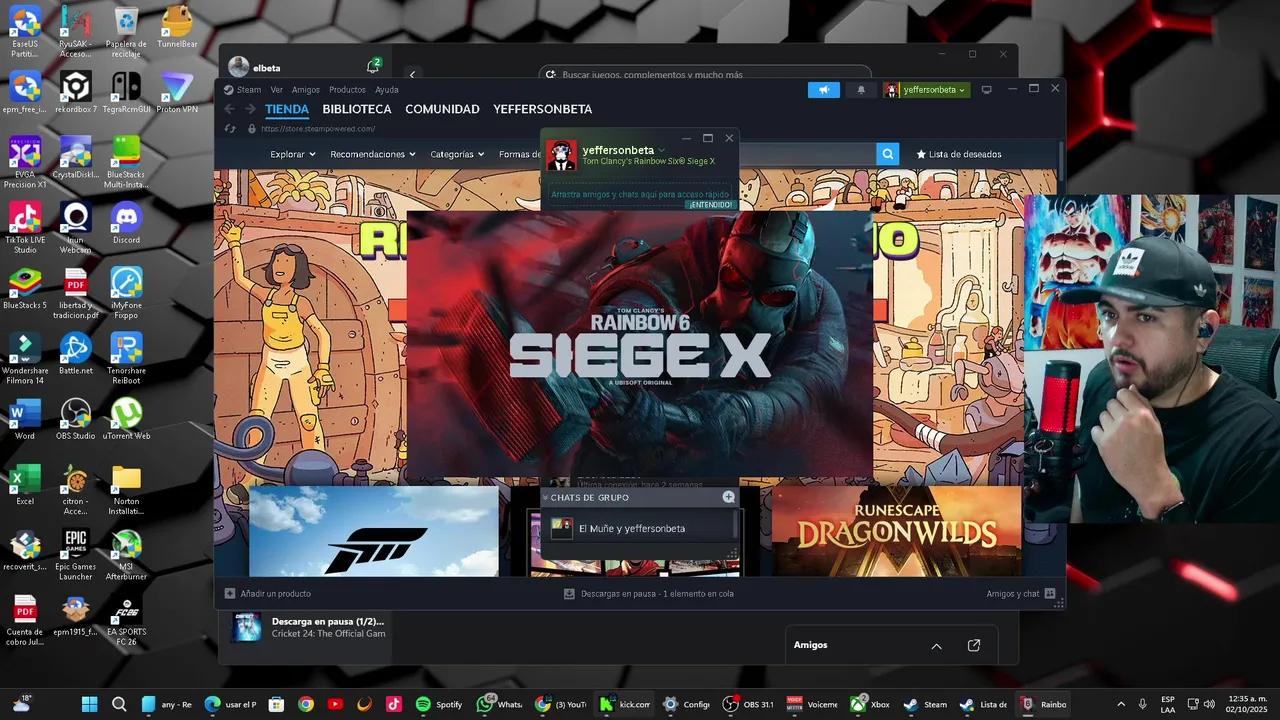Open the Forza game capsule
1280x720 pixels.
(374, 531)
